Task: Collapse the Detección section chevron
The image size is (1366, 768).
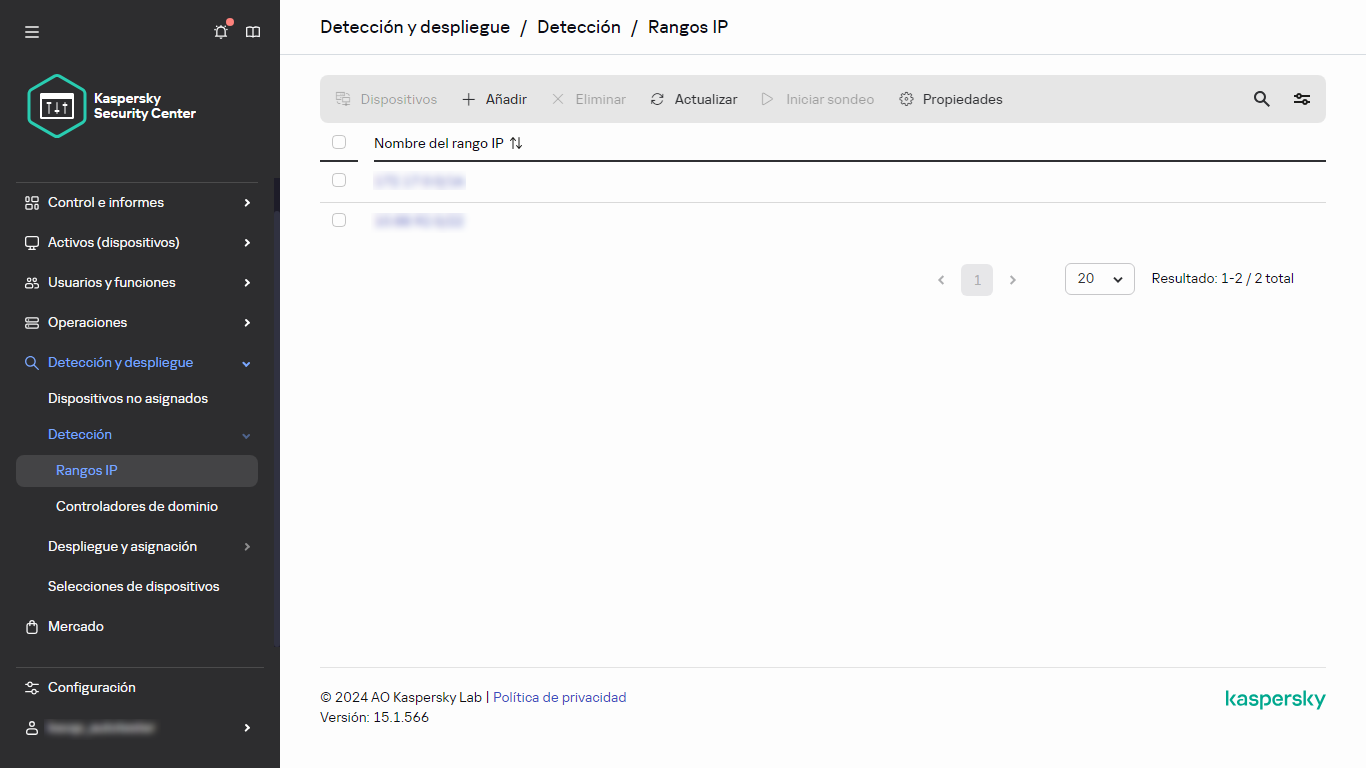Action: tap(246, 434)
